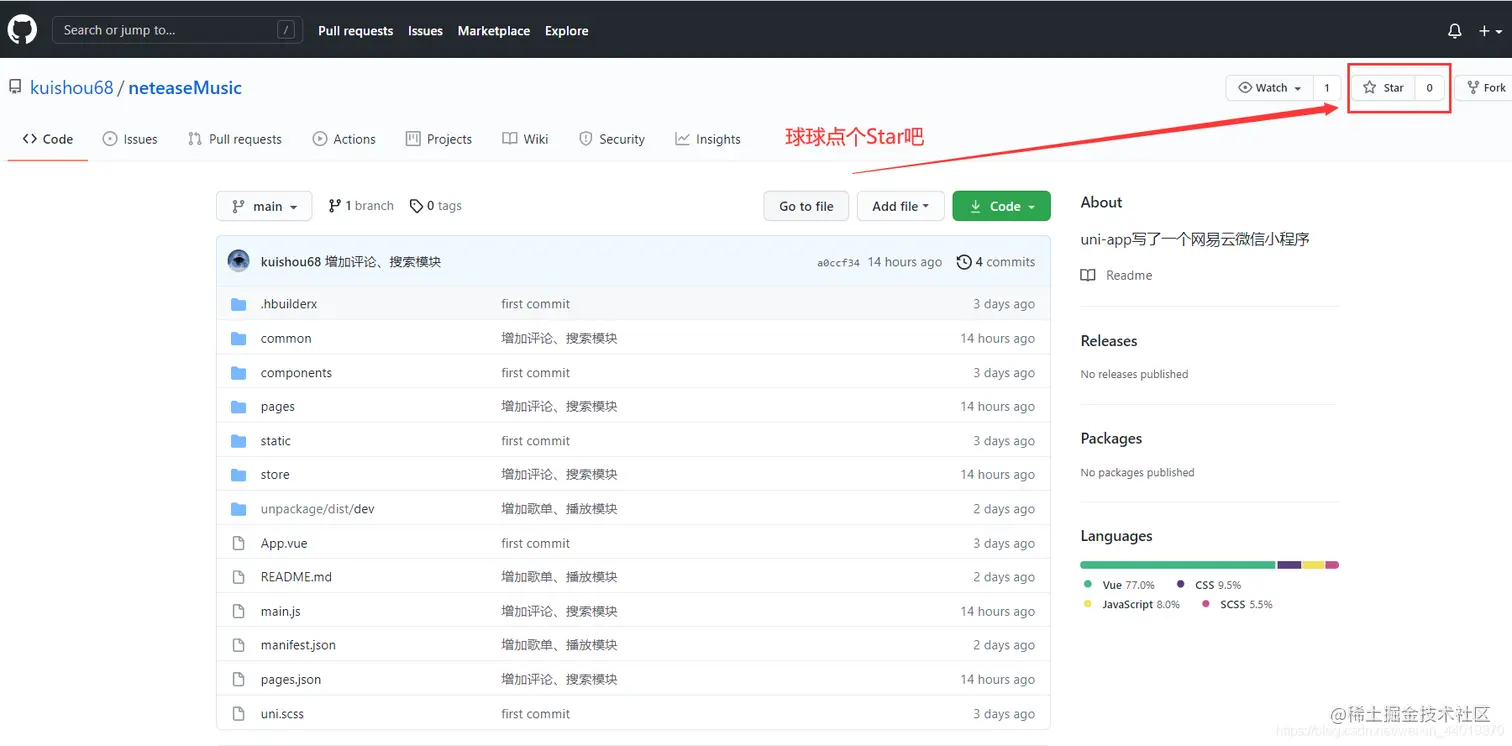The width and height of the screenshot is (1512, 746).
Task: Click the purple CSS segment in language bar
Action: [x=1289, y=565]
